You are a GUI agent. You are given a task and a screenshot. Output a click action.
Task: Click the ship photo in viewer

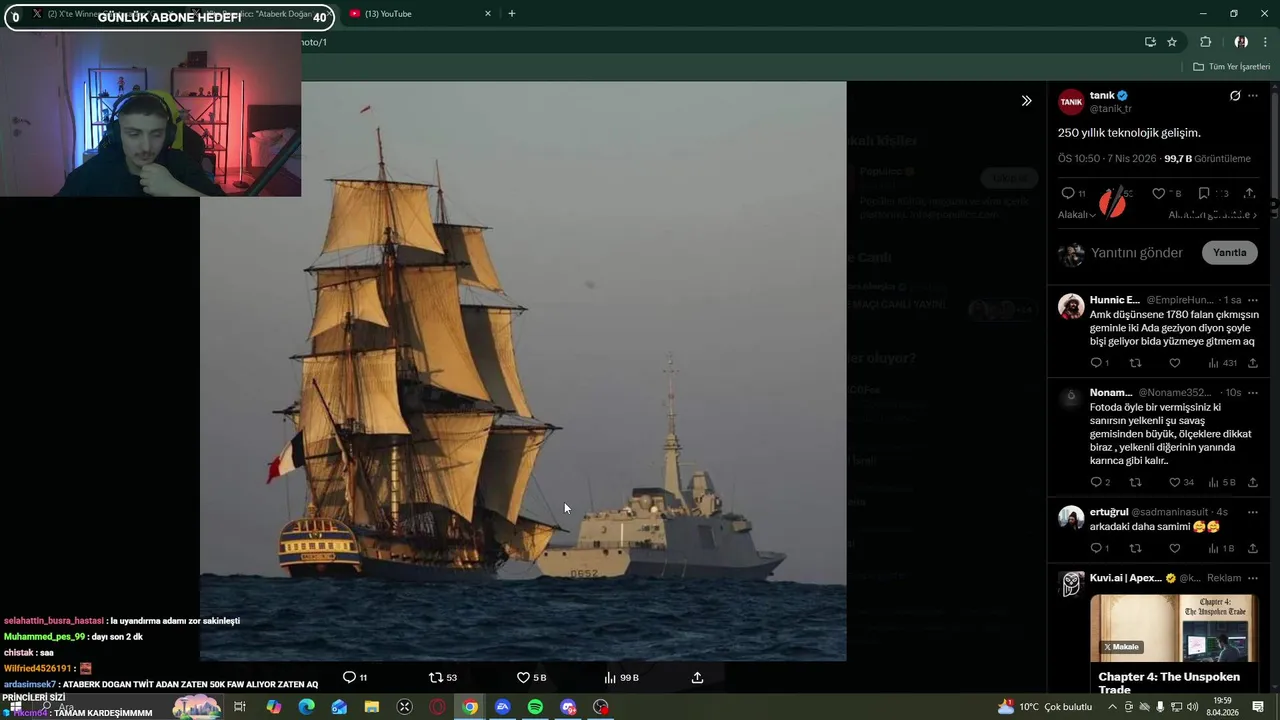point(523,371)
